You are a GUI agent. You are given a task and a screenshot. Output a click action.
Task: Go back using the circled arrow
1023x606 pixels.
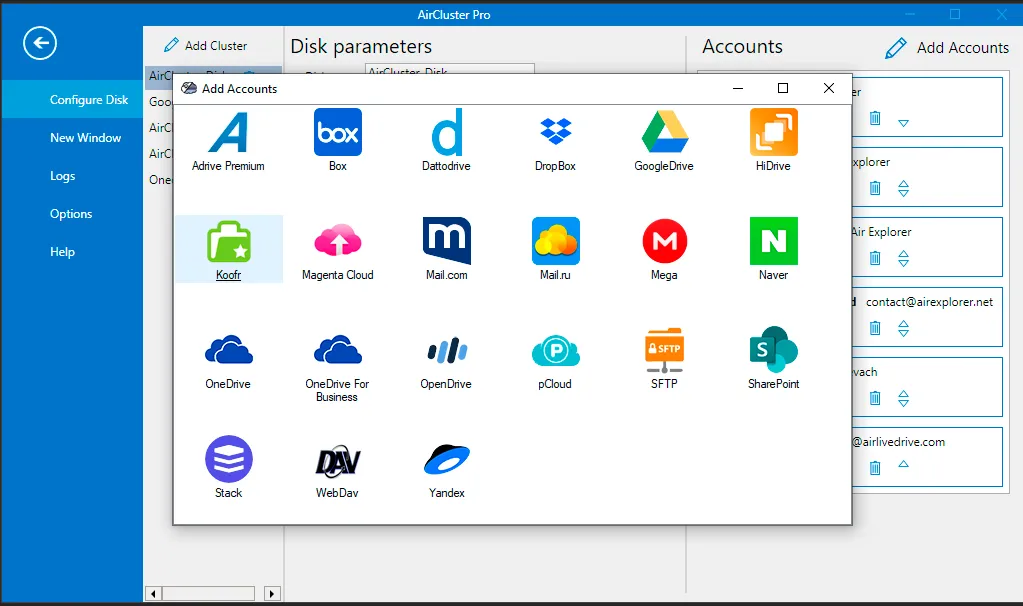click(x=40, y=43)
